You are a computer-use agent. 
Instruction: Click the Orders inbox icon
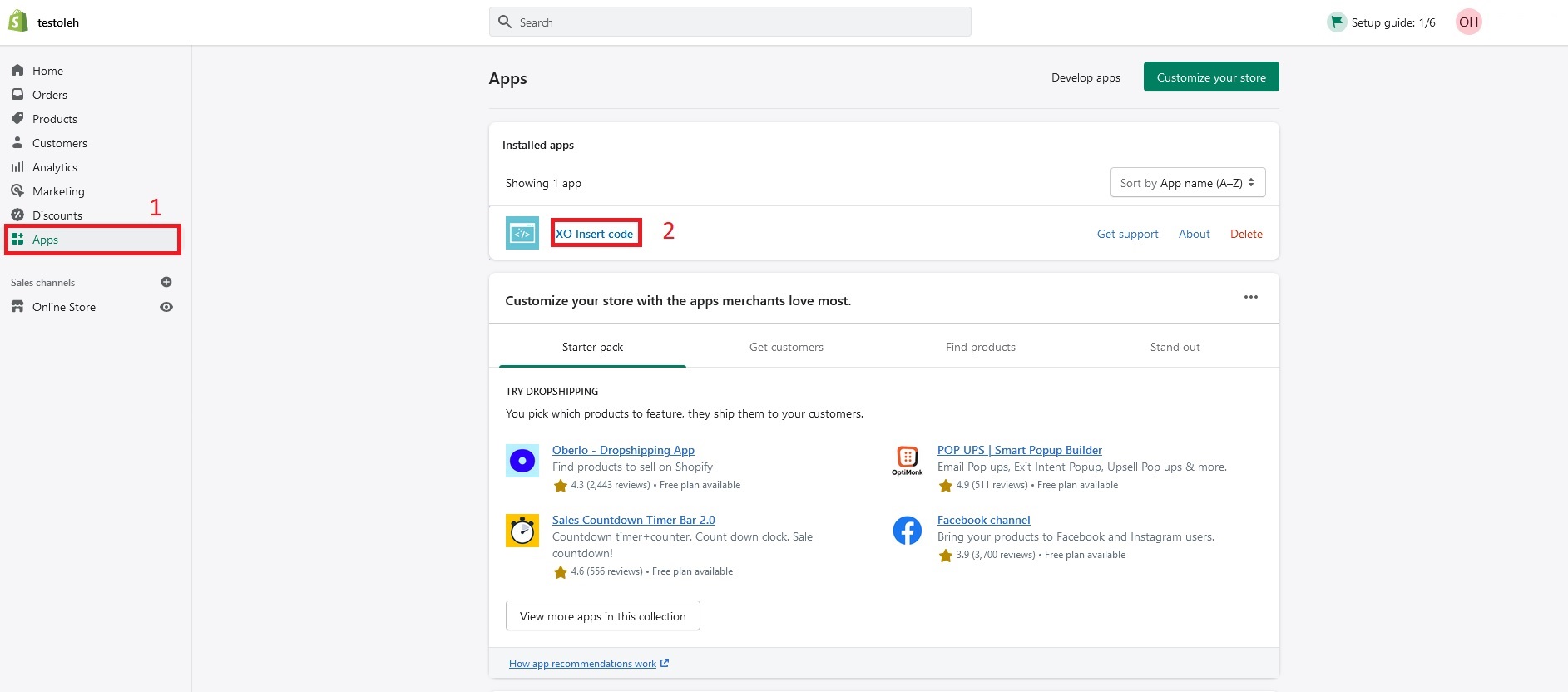tap(17, 95)
